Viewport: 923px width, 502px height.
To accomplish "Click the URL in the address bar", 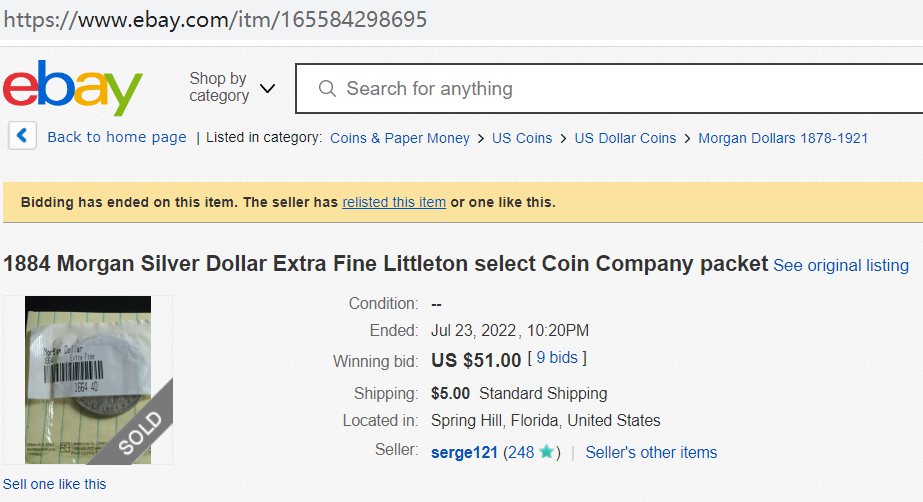I will [215, 19].
